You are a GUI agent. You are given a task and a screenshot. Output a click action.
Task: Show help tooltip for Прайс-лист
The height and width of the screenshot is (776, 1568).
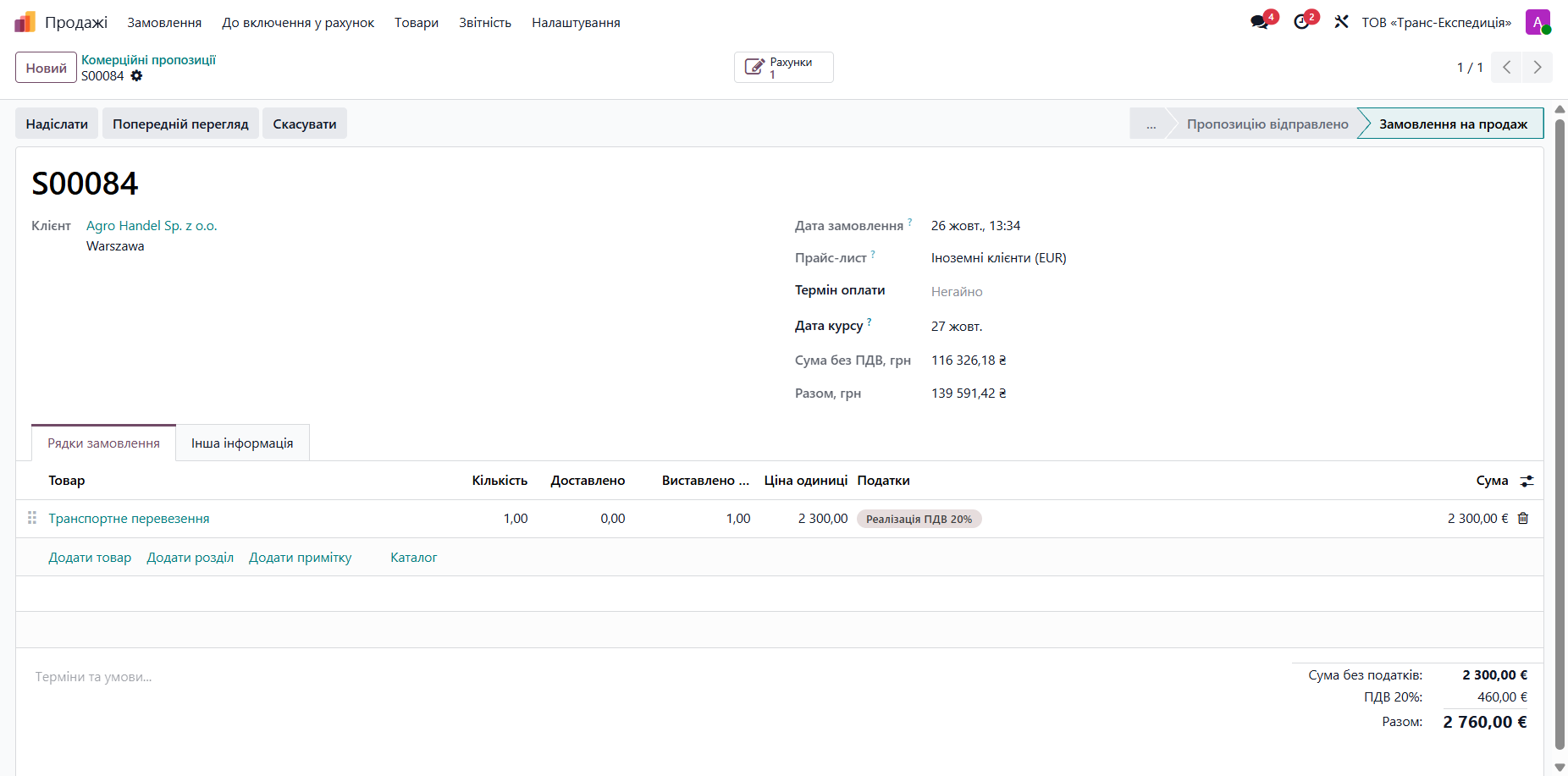[873, 255]
